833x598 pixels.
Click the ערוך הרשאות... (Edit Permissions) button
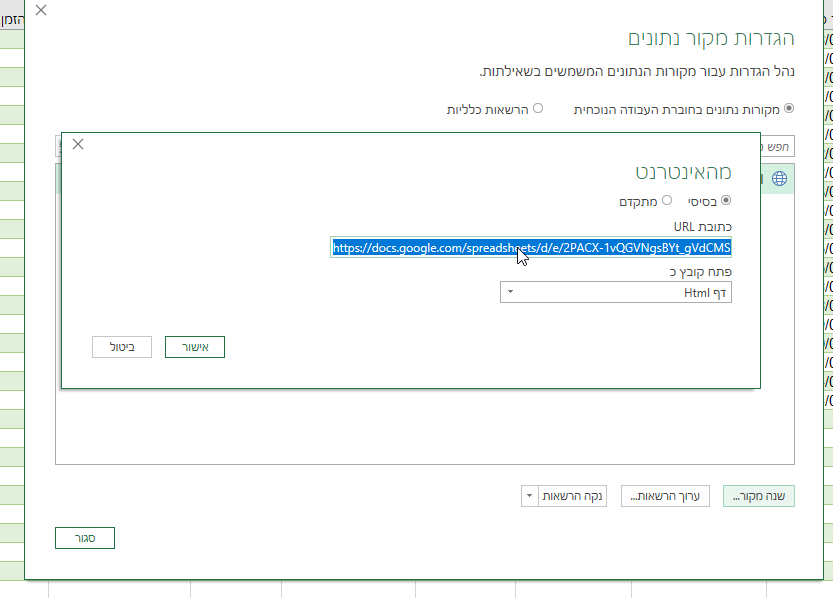pyautogui.click(x=665, y=496)
